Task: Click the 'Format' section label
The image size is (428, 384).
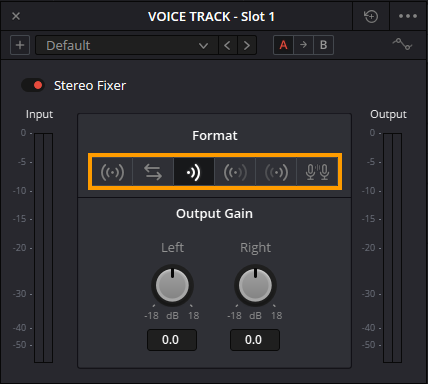Action: (215, 136)
